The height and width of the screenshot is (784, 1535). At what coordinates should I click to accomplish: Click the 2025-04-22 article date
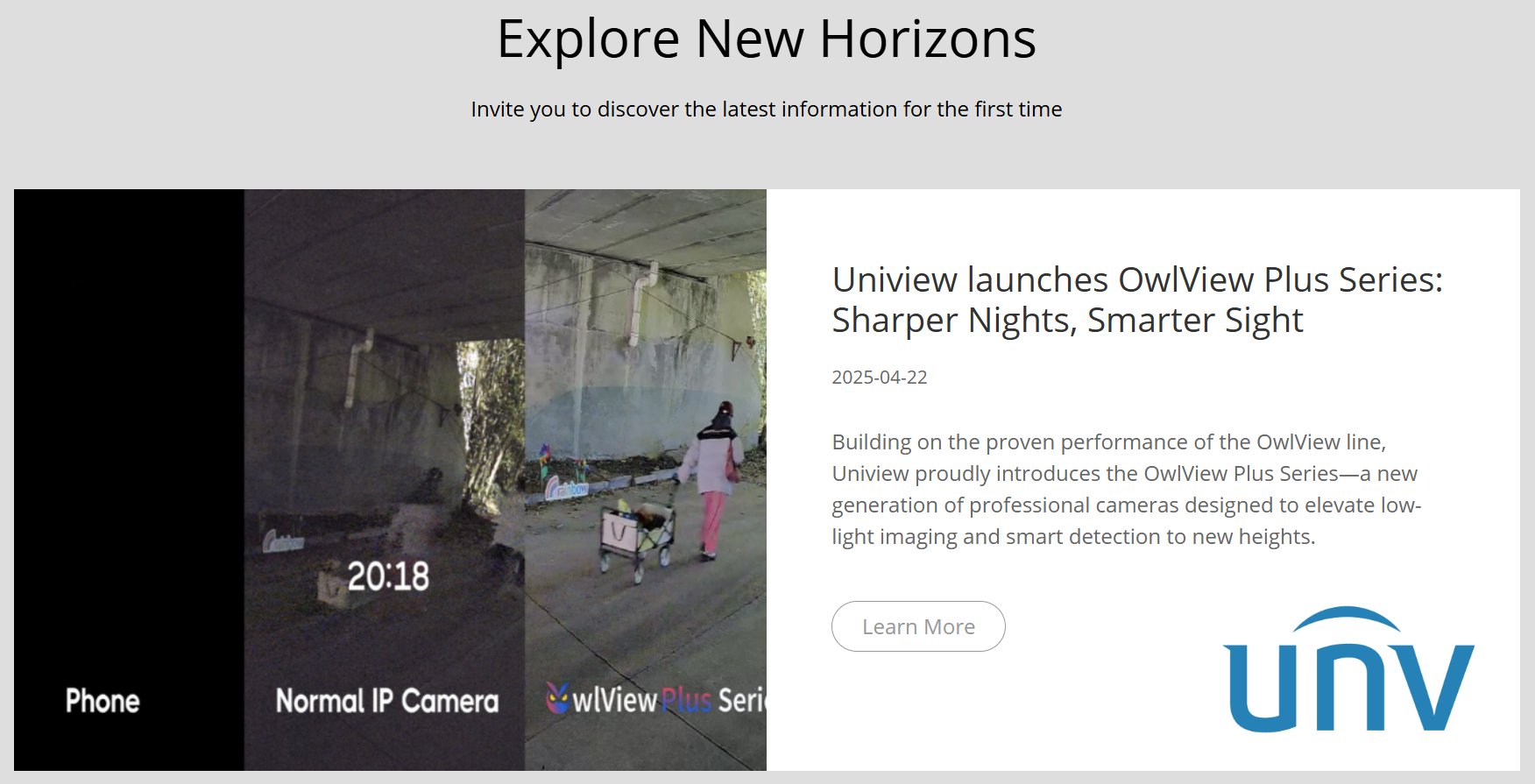(880, 378)
